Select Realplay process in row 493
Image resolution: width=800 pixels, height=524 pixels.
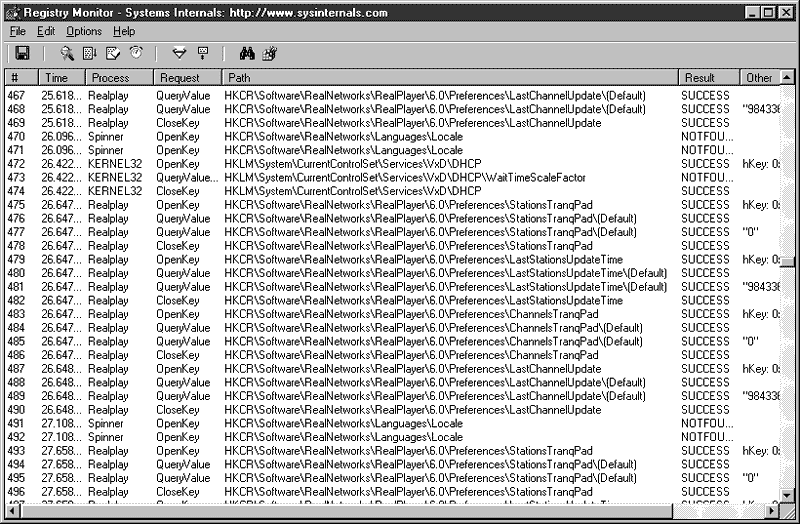[x=108, y=451]
